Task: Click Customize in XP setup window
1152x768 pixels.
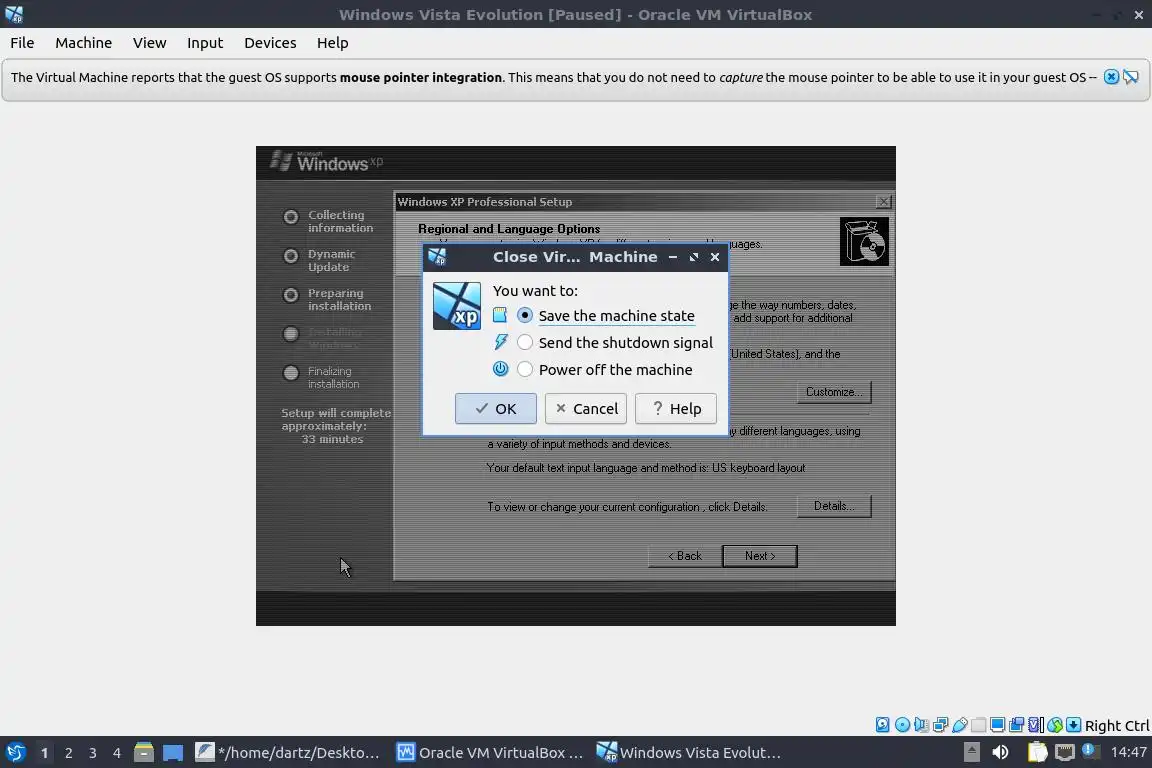Action: (x=834, y=392)
